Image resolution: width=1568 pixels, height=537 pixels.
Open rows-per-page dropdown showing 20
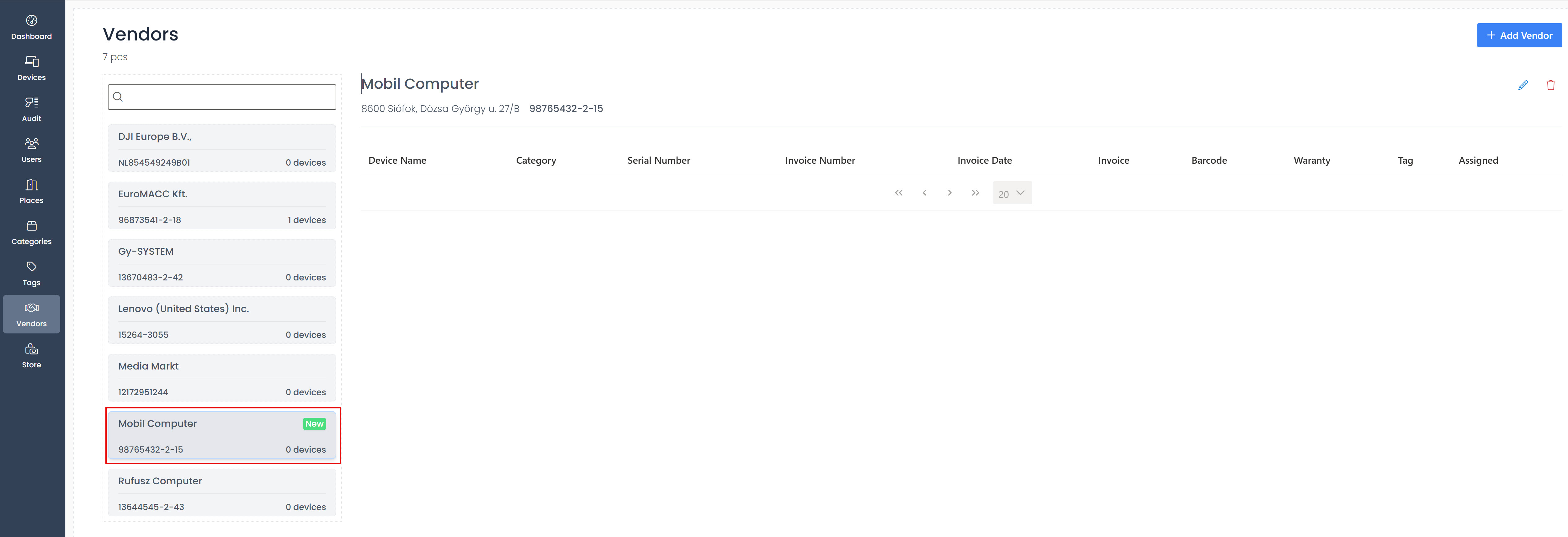point(1012,193)
